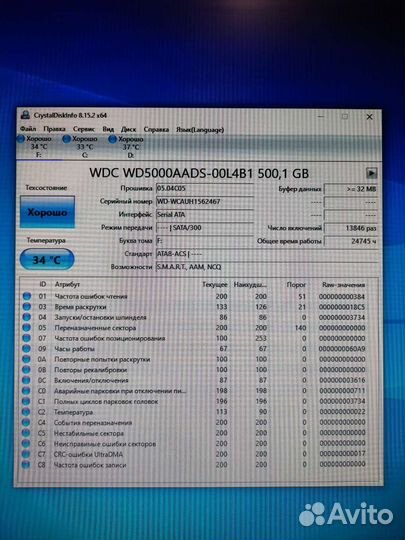Click the Атрибут column header
Image resolution: width=405 pixels, height=540 pixels.
[68, 284]
